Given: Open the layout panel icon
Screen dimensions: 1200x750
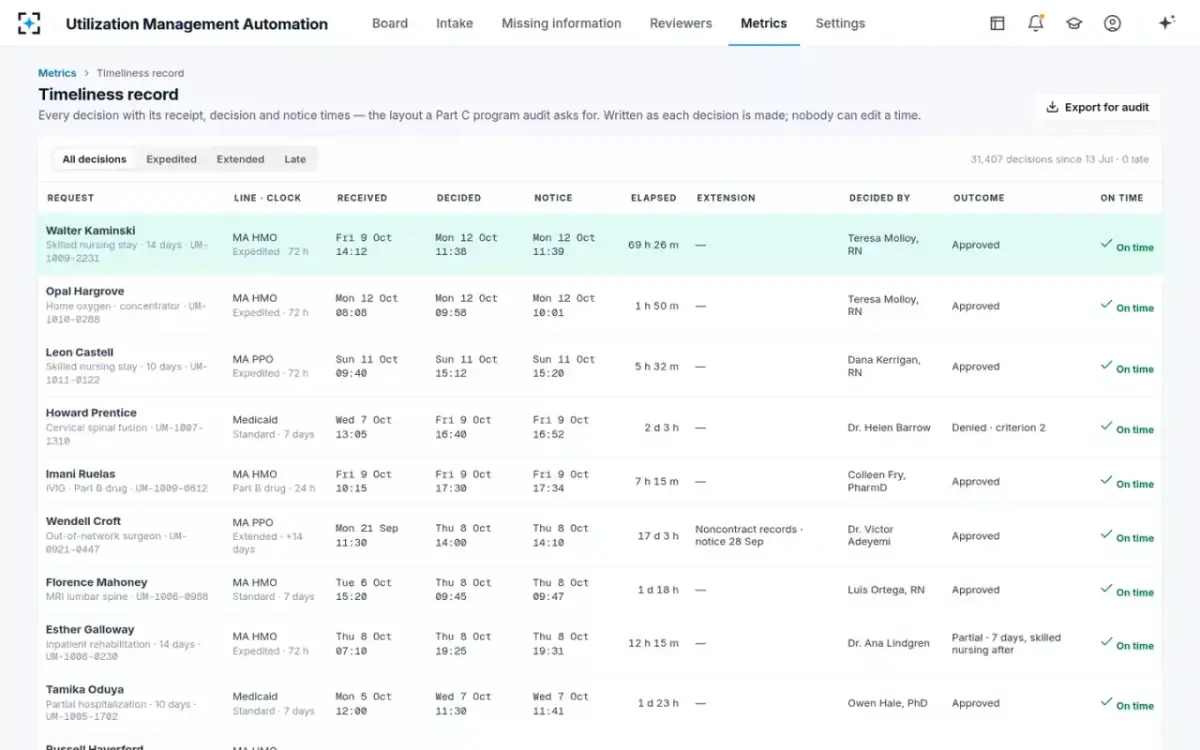Looking at the screenshot, I should coord(997,23).
